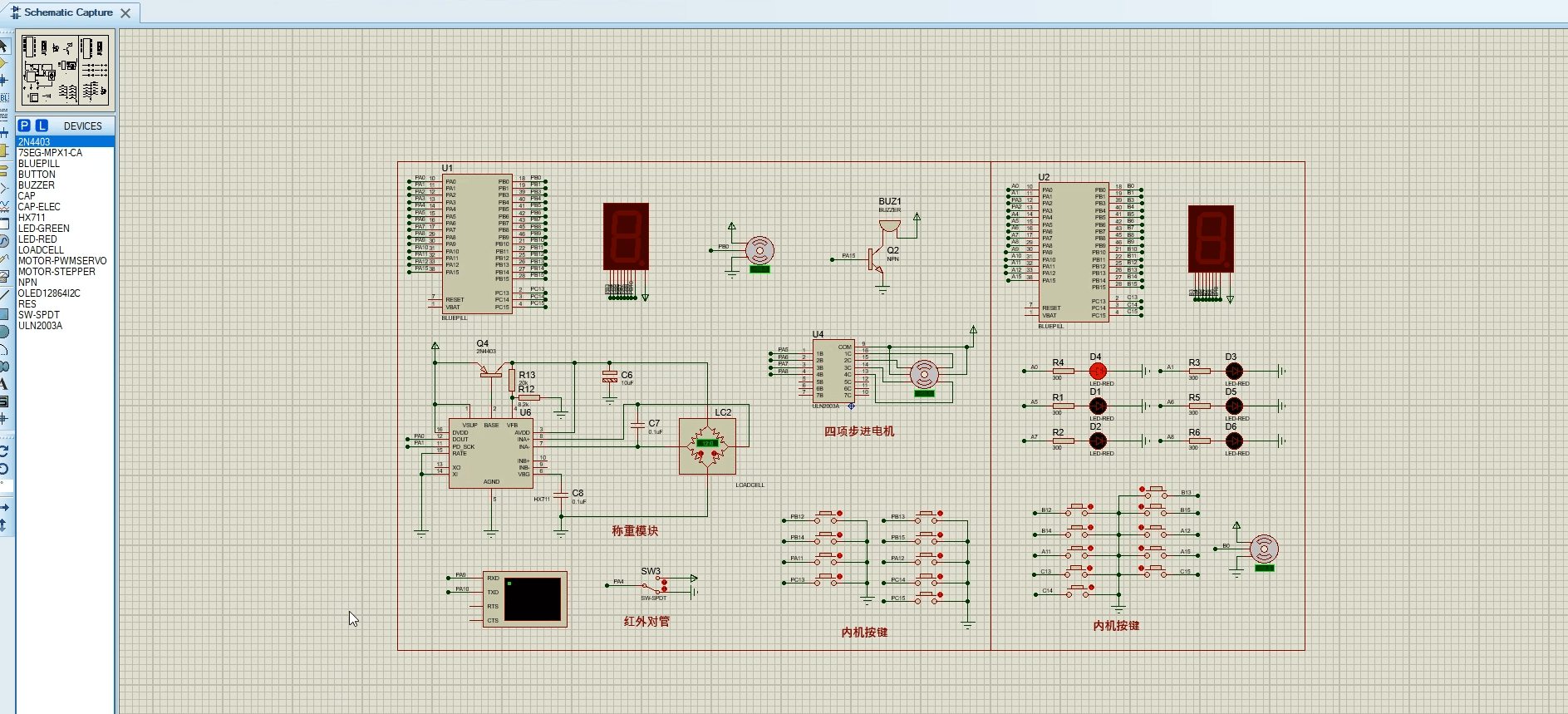Select LOADCELL device entry
This screenshot has height=714, width=1568.
[x=65, y=250]
